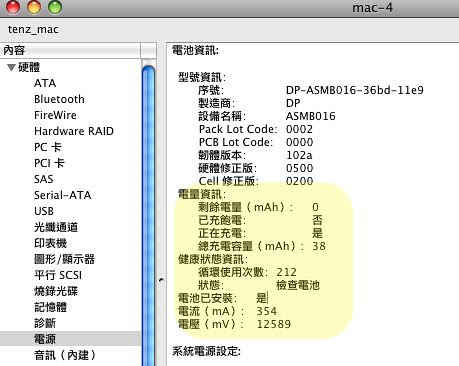Click the green zoom window button

(x=55, y=7)
